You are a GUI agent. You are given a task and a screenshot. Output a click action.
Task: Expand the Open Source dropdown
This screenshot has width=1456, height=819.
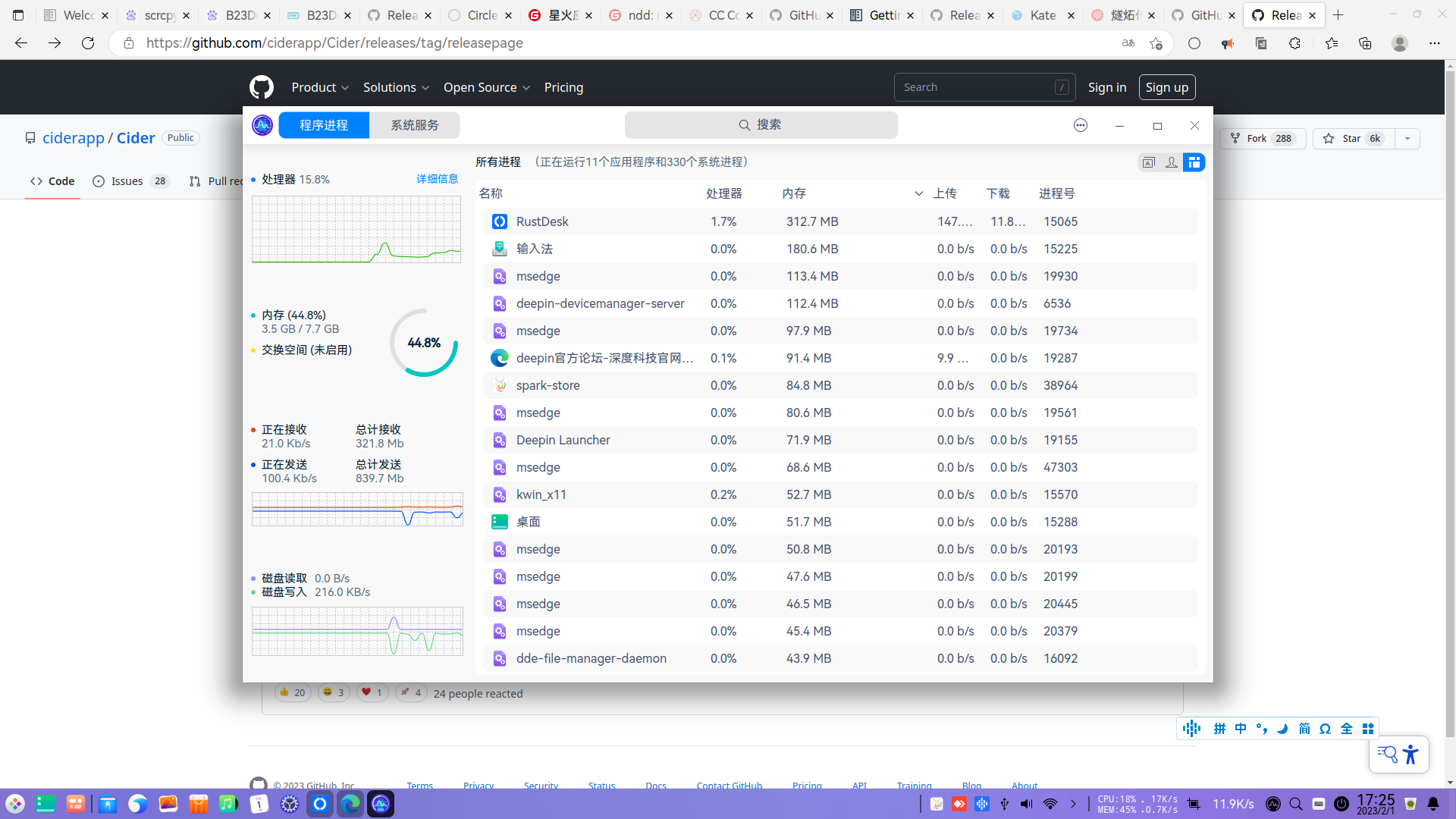click(486, 87)
